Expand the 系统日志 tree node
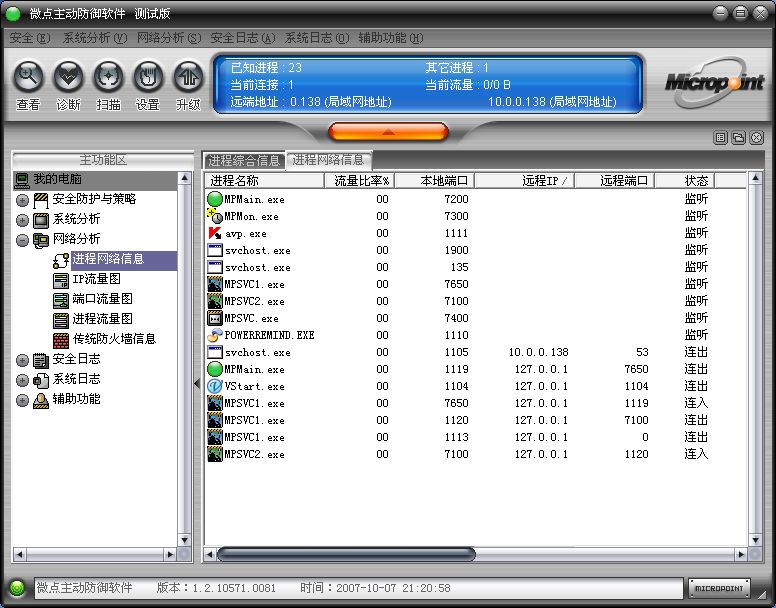The height and width of the screenshot is (608, 776). 22,380
